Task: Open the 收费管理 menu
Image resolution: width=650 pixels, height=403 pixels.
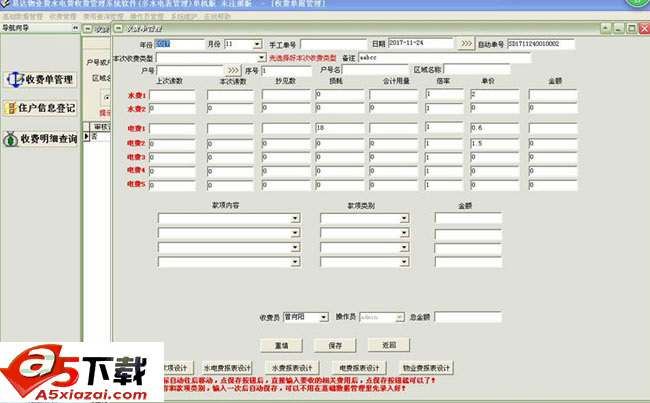Action: click(63, 17)
